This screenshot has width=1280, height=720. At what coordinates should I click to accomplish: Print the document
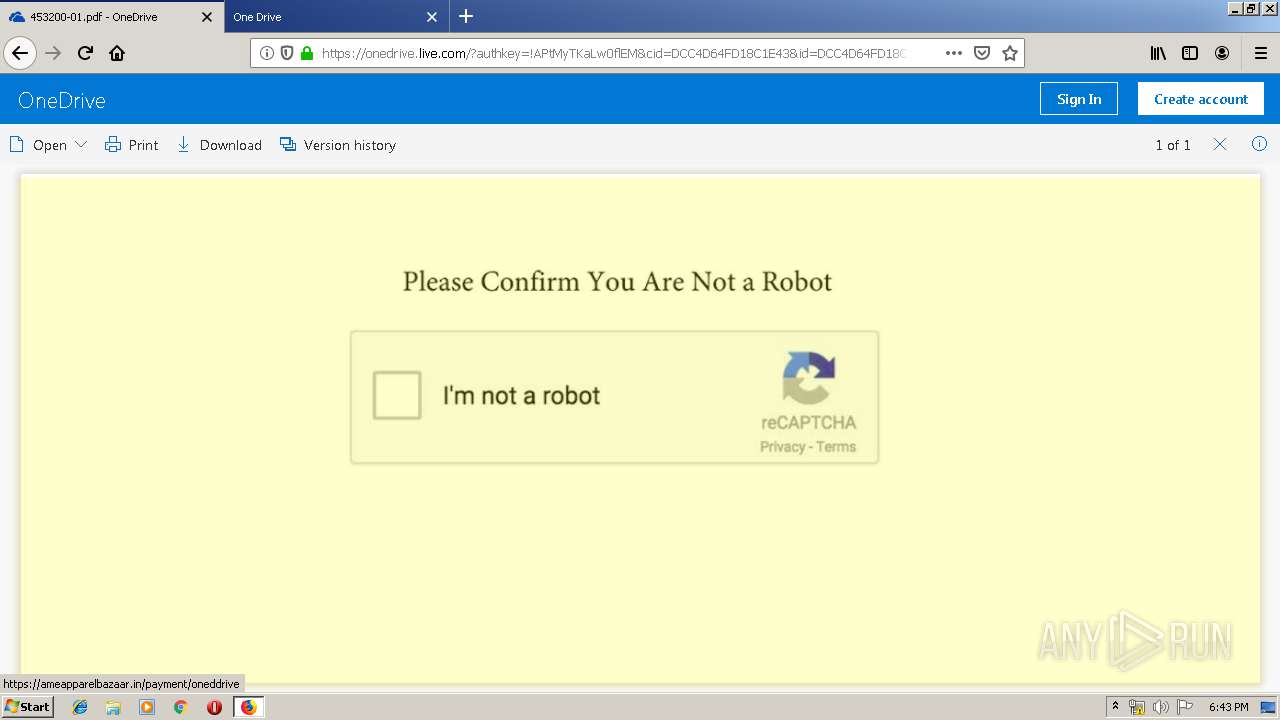(132, 145)
